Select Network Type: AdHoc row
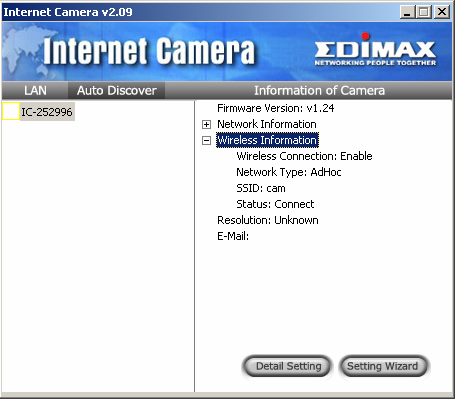This screenshot has width=455, height=399. (x=289, y=172)
